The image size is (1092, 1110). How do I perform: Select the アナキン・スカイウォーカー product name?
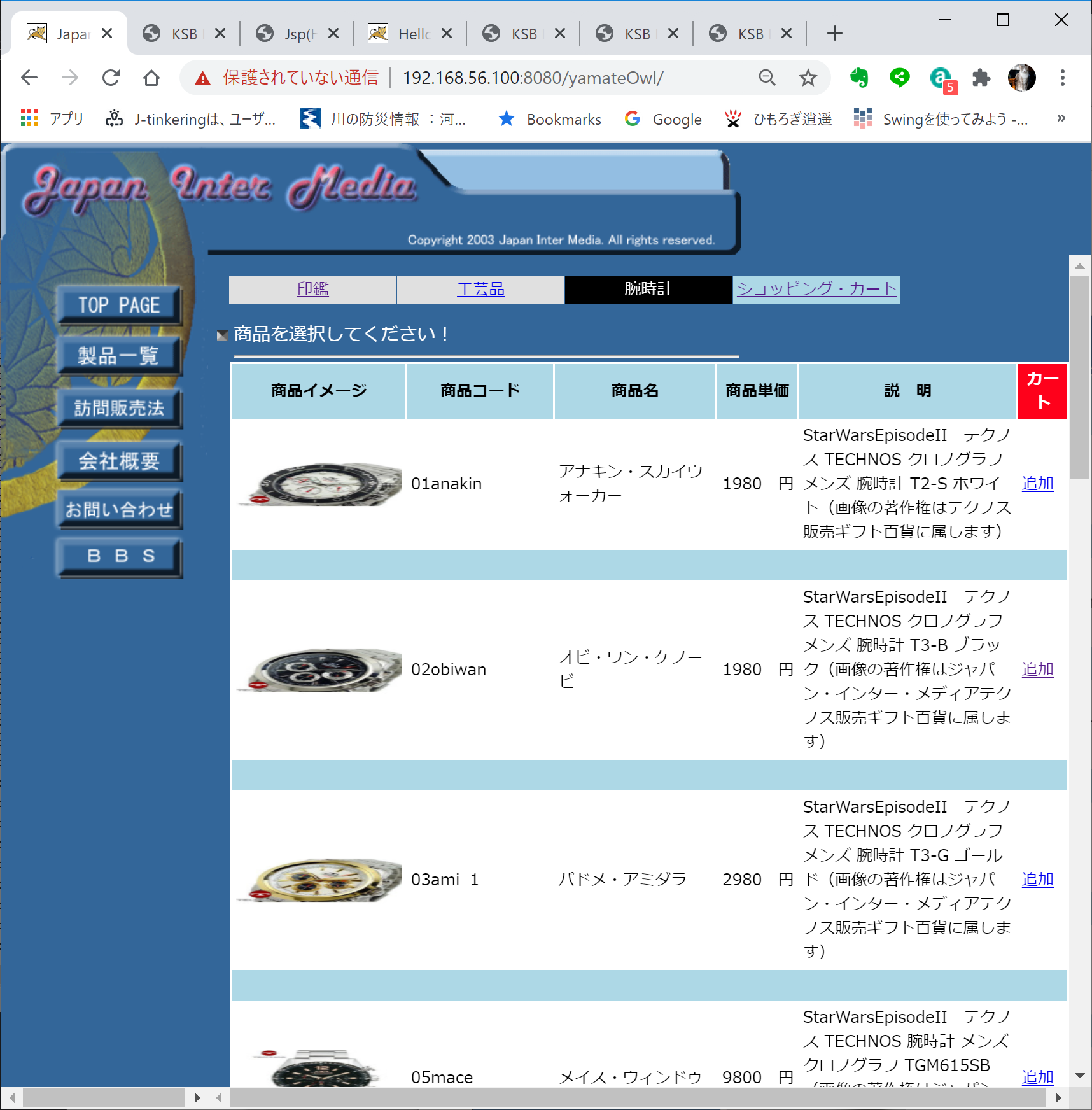tap(631, 484)
